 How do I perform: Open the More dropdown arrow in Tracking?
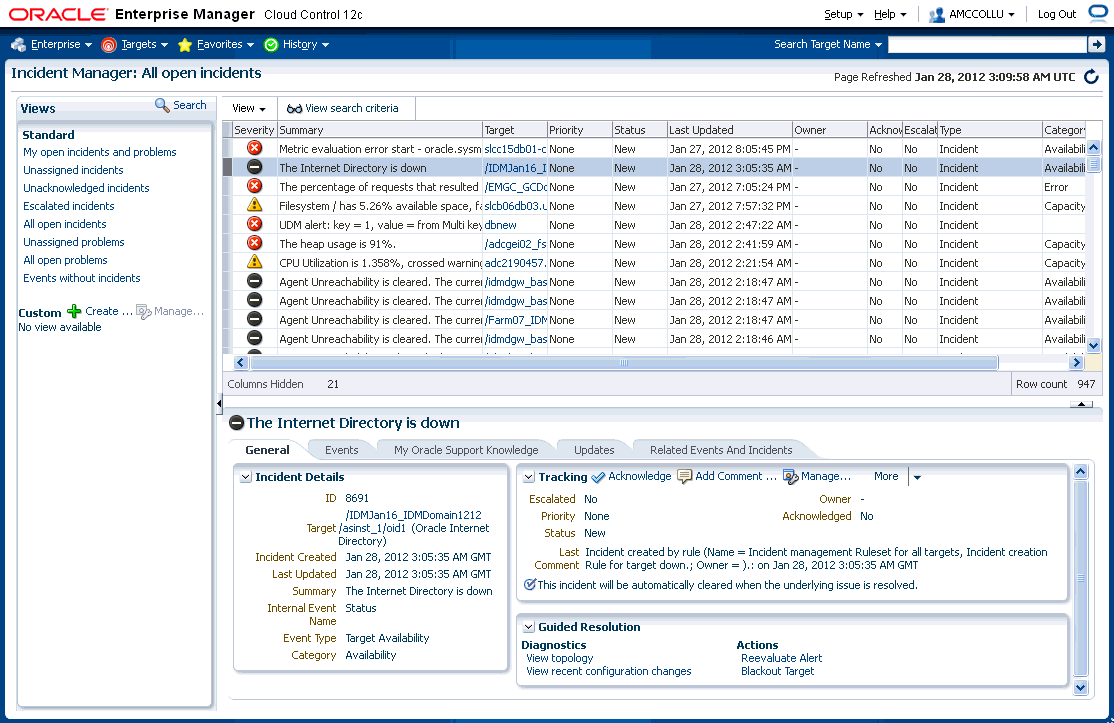(917, 477)
